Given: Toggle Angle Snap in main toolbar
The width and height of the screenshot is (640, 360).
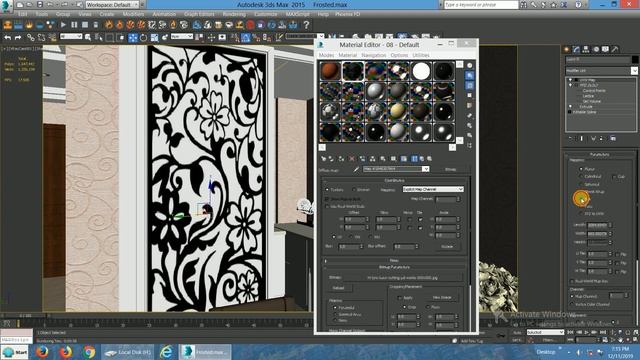Looking at the screenshot, I should [x=246, y=38].
